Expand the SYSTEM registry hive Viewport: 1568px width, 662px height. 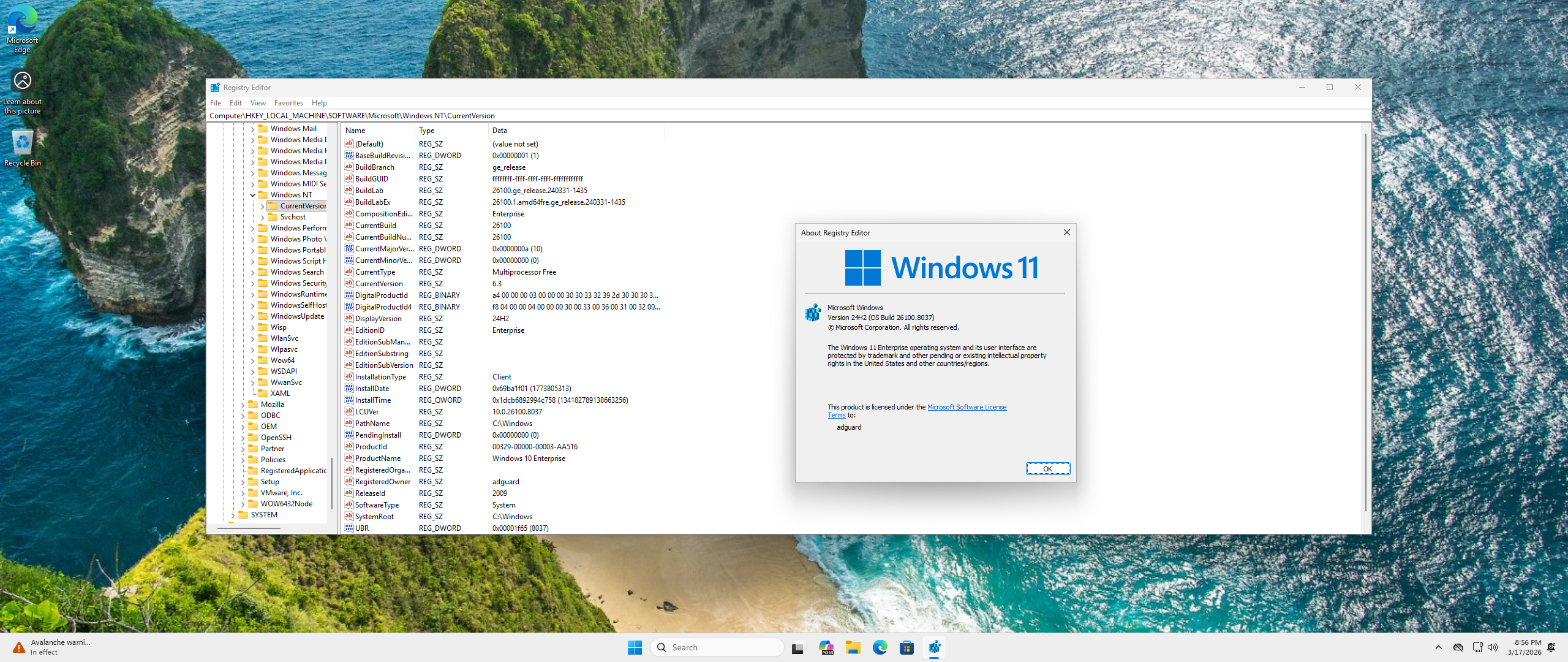[233, 515]
